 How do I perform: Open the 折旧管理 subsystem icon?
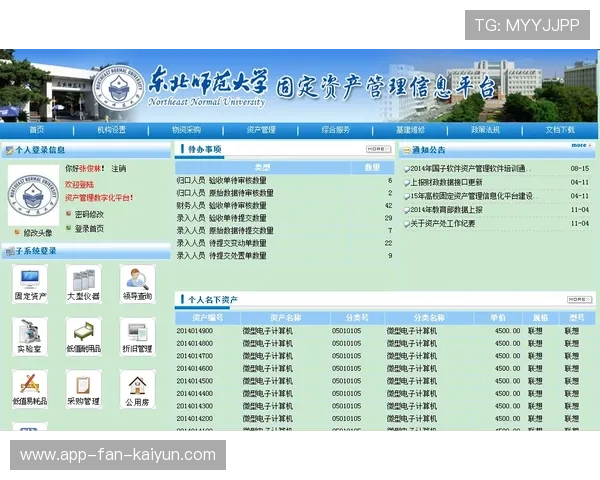[137, 336]
